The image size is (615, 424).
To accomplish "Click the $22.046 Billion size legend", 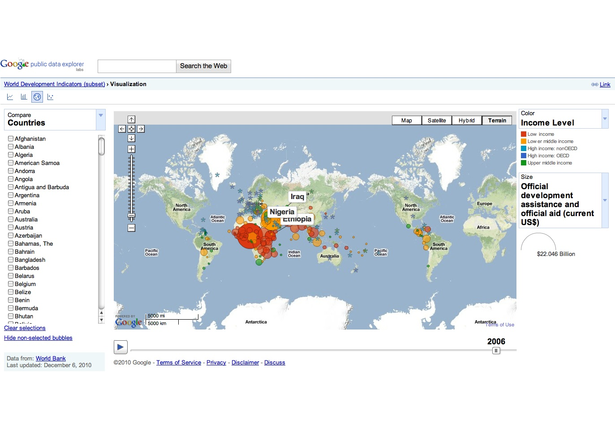I will click(x=556, y=254).
